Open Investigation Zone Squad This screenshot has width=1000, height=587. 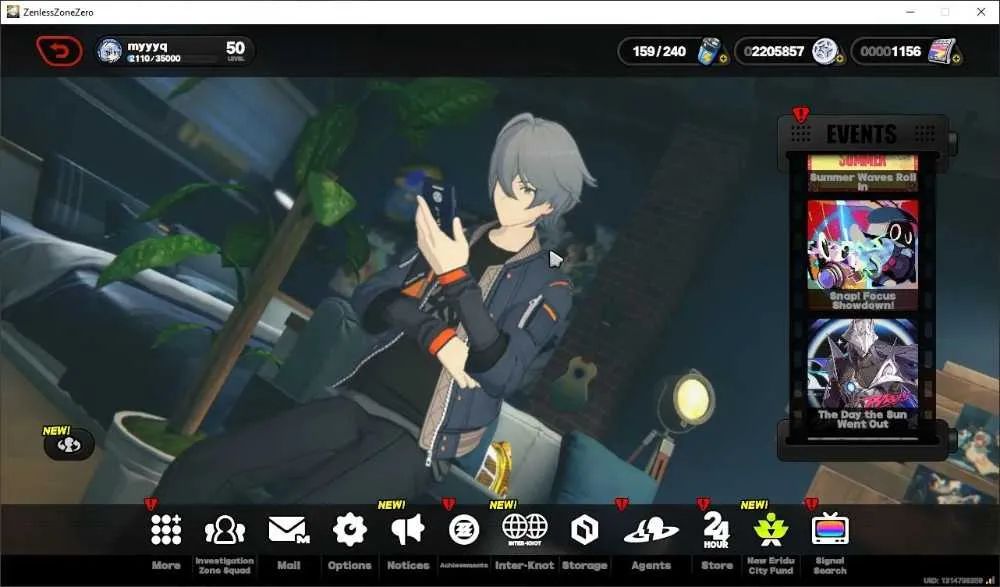pos(224,530)
